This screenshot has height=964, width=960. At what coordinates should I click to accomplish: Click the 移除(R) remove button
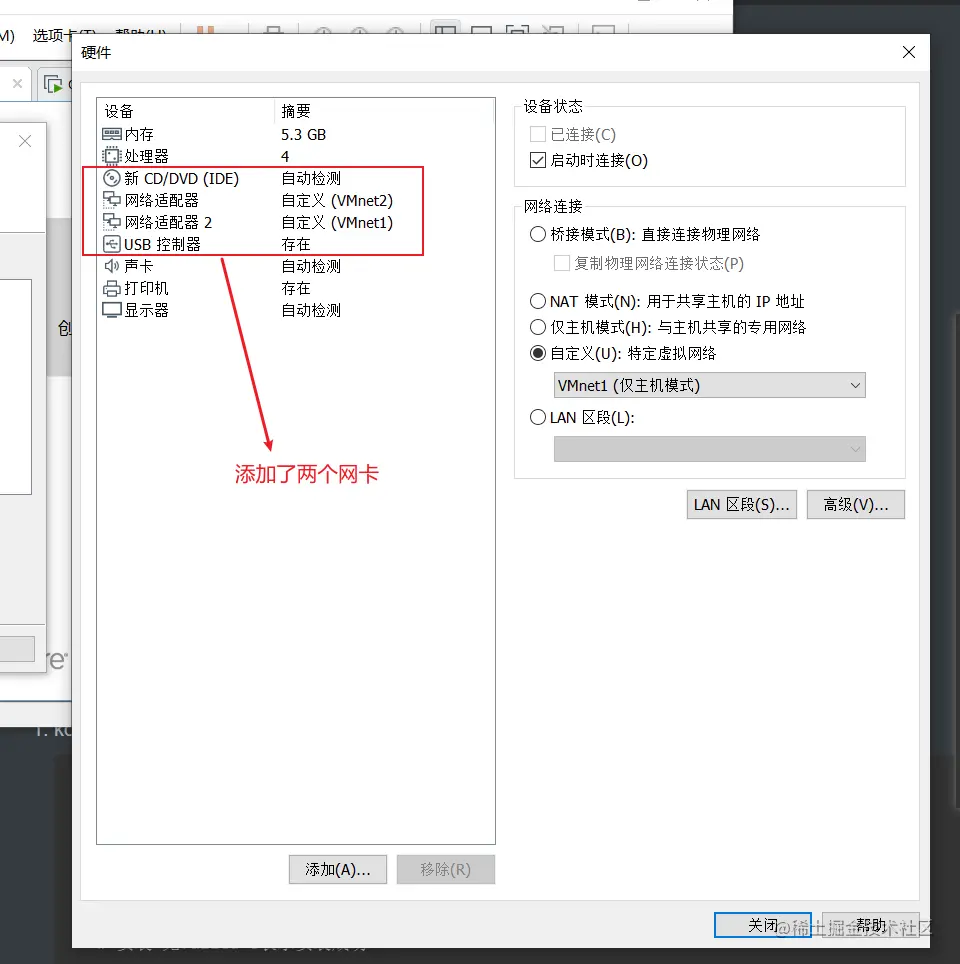point(446,869)
